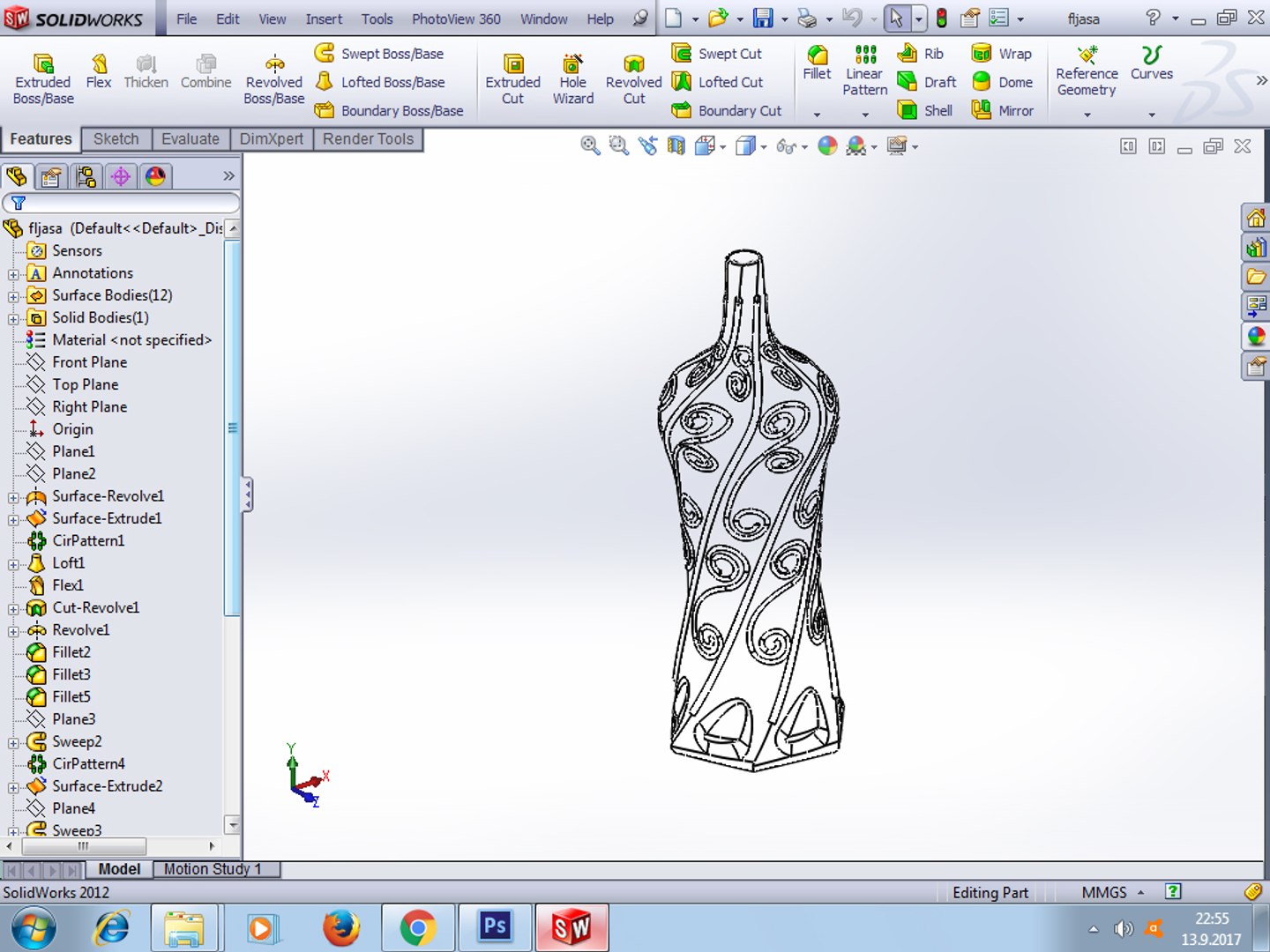Click the Save icon in the toolbar

pos(763,18)
